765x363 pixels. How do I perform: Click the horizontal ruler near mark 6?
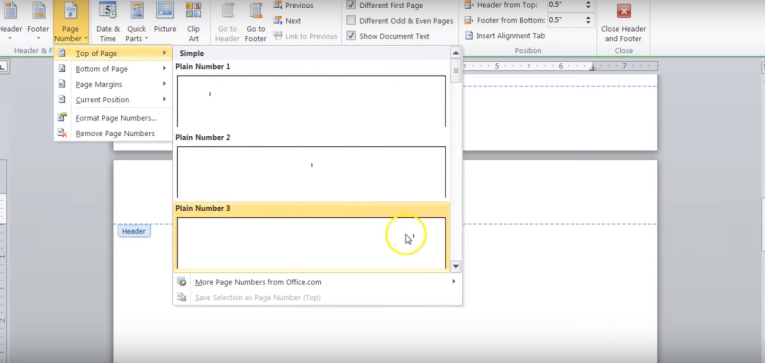[x=561, y=66]
